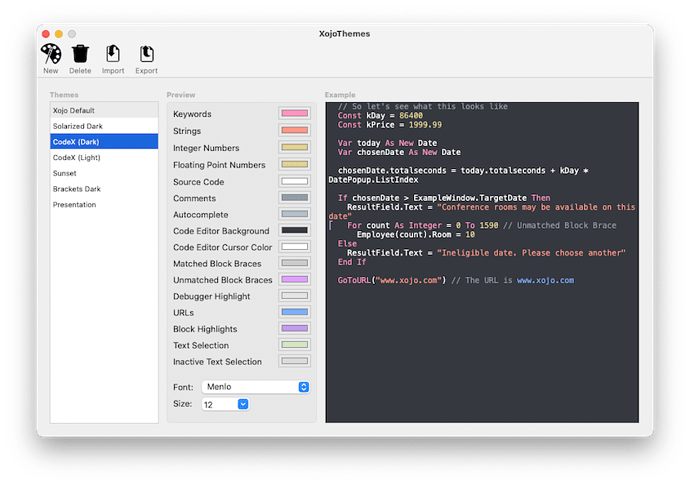Open the Autocomplete color swatch

tap(294, 214)
